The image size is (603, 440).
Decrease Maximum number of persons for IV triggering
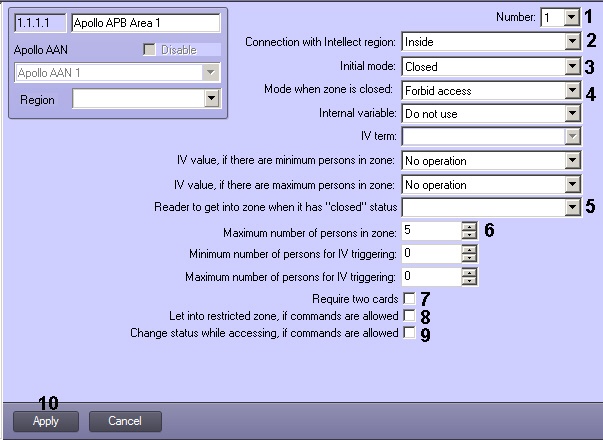pos(469,281)
